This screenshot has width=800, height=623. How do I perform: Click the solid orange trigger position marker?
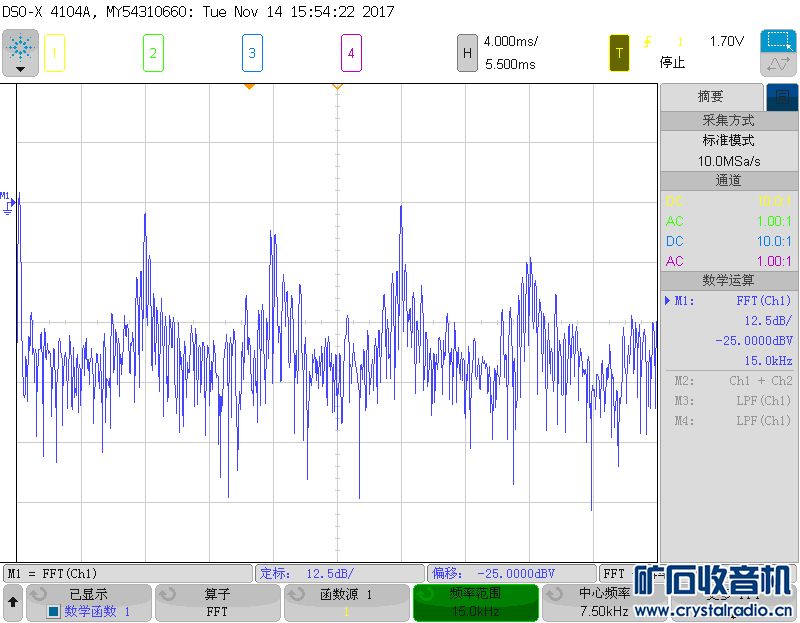click(249, 87)
